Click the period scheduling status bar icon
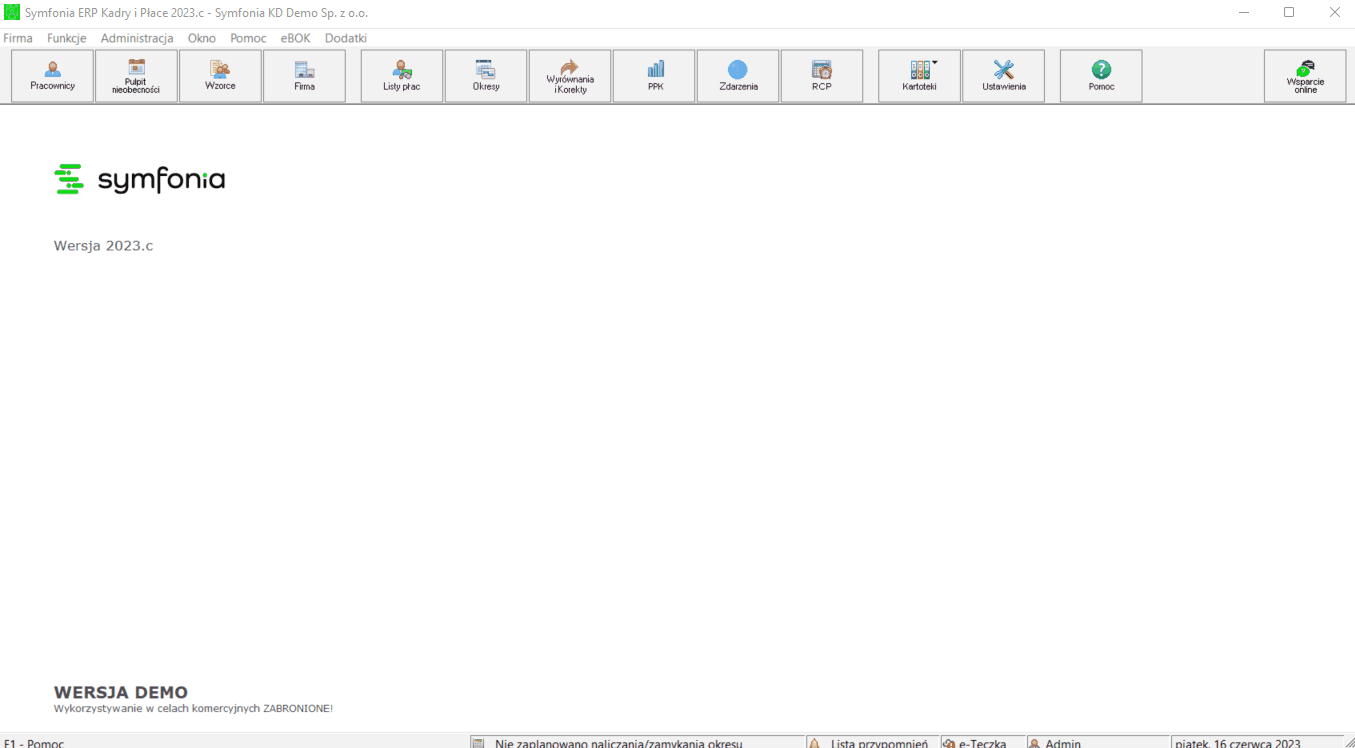The image size is (1355, 748). pyautogui.click(x=479, y=743)
